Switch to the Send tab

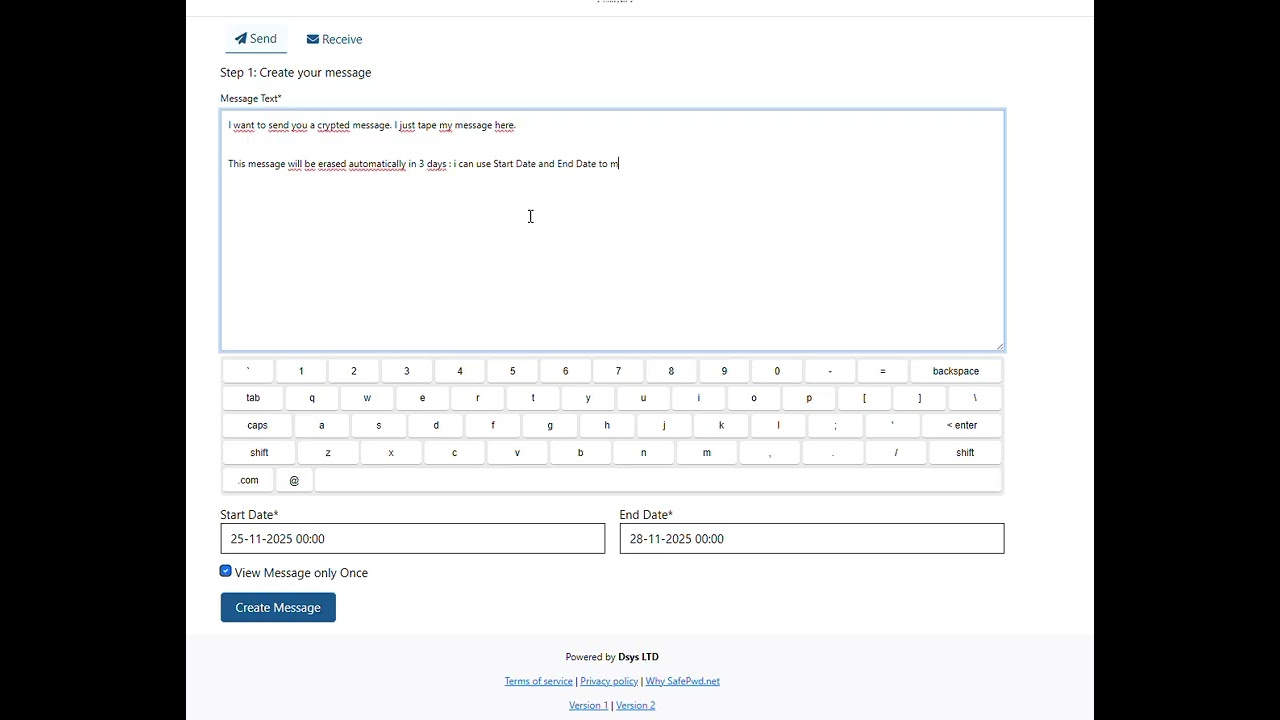coord(256,39)
